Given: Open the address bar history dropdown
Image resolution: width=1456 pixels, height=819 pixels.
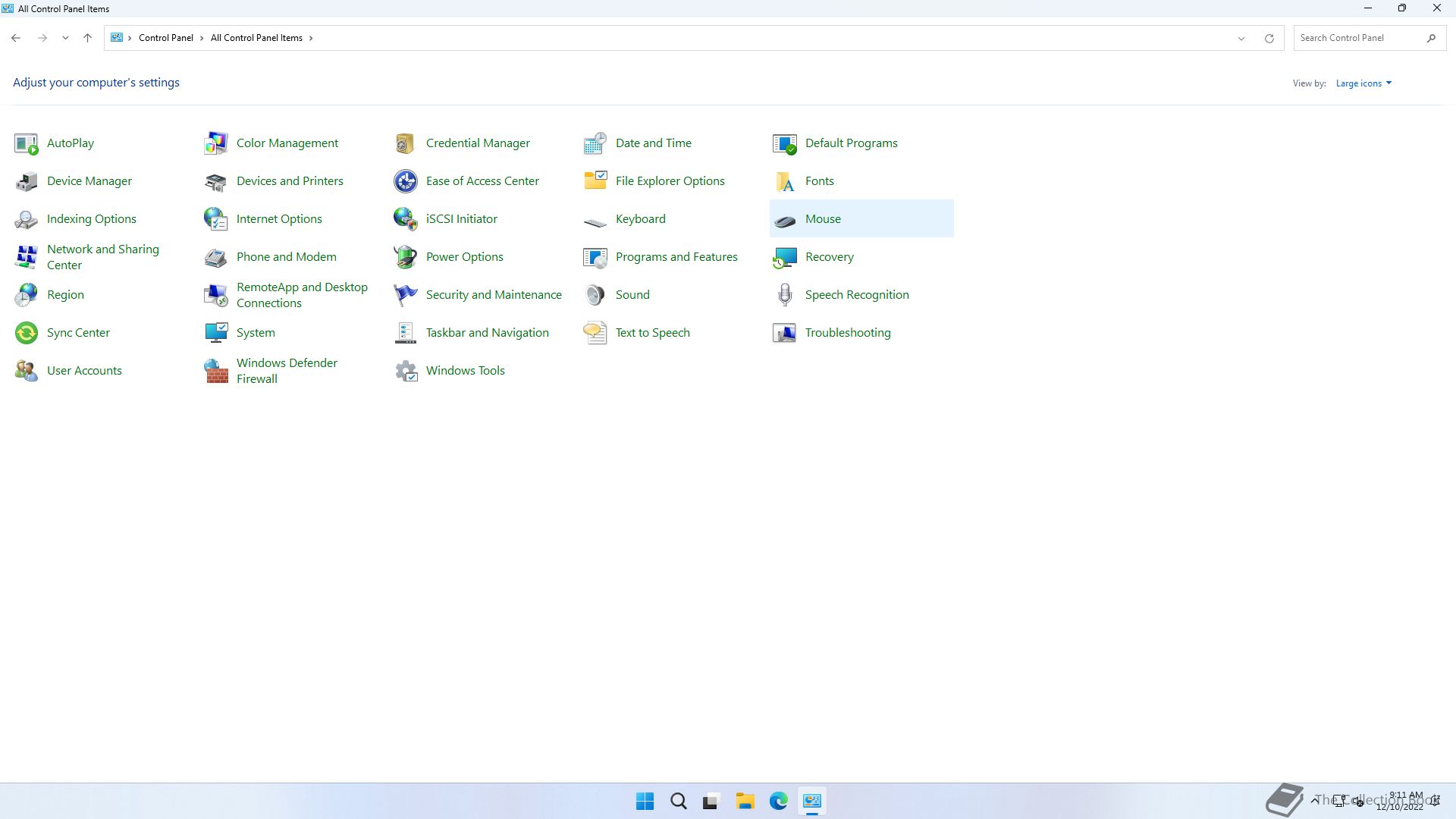Looking at the screenshot, I should pos(1241,38).
